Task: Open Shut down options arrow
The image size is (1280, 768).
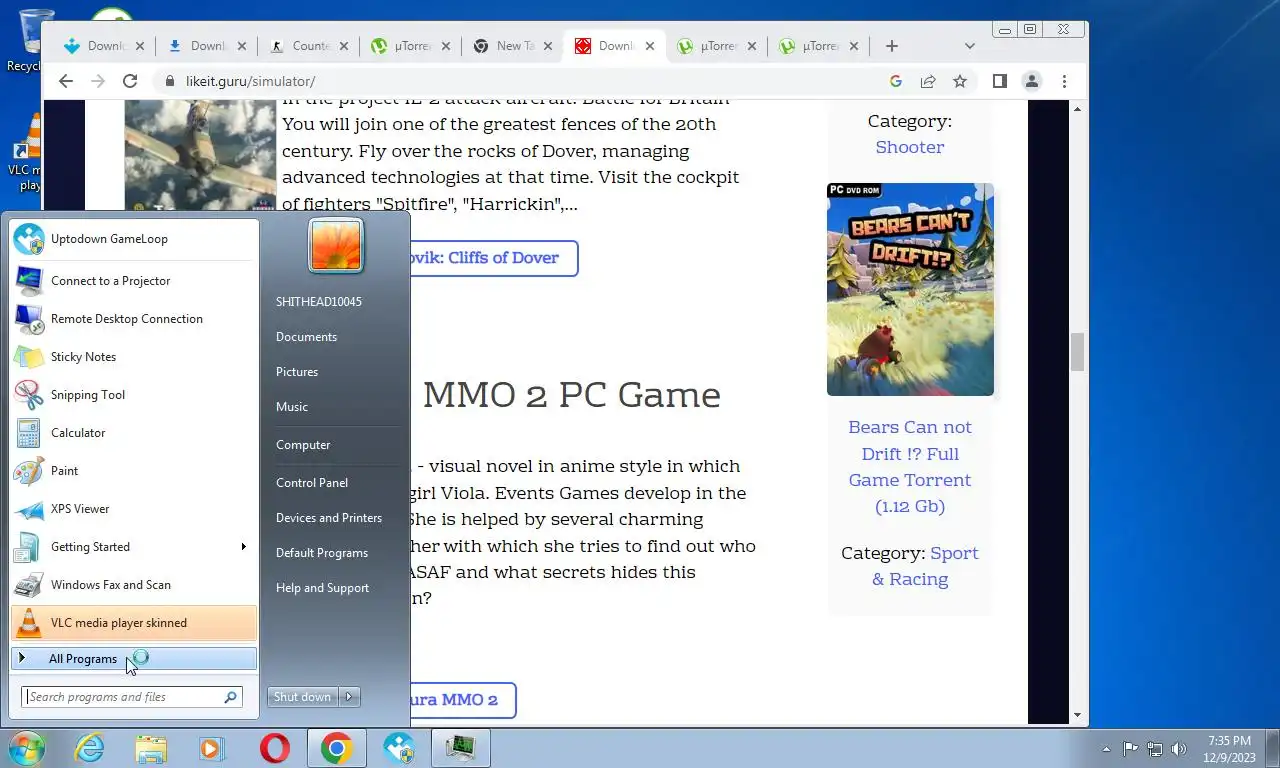Action: [348, 697]
